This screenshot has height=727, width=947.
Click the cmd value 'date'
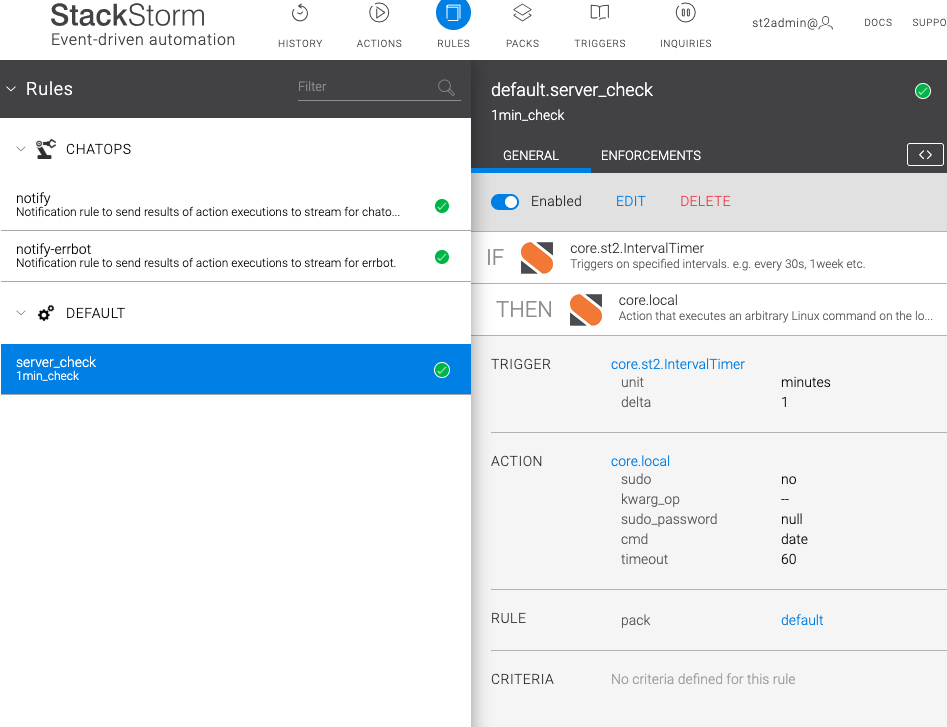tap(794, 539)
